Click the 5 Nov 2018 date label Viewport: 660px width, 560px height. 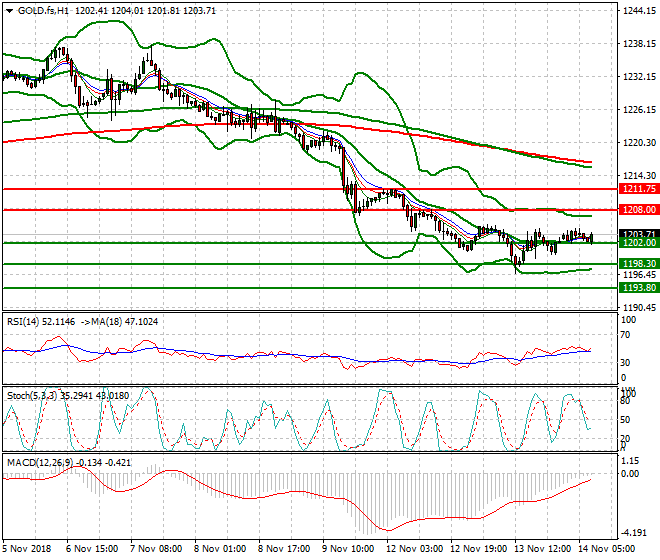[x=26, y=550]
